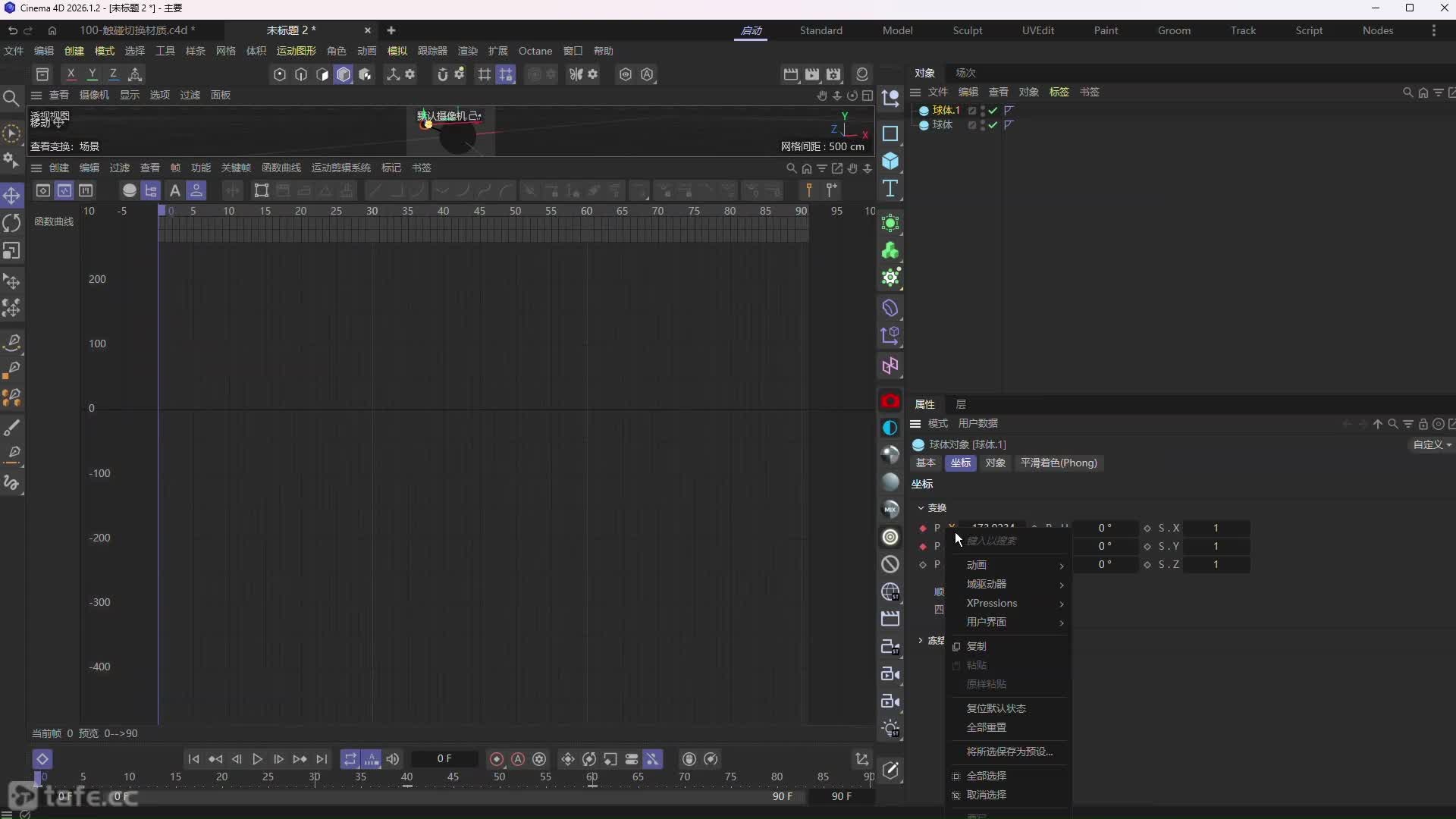The image size is (1456, 819).
Task: Select the Move tool in left toolbar
Action: 11,196
